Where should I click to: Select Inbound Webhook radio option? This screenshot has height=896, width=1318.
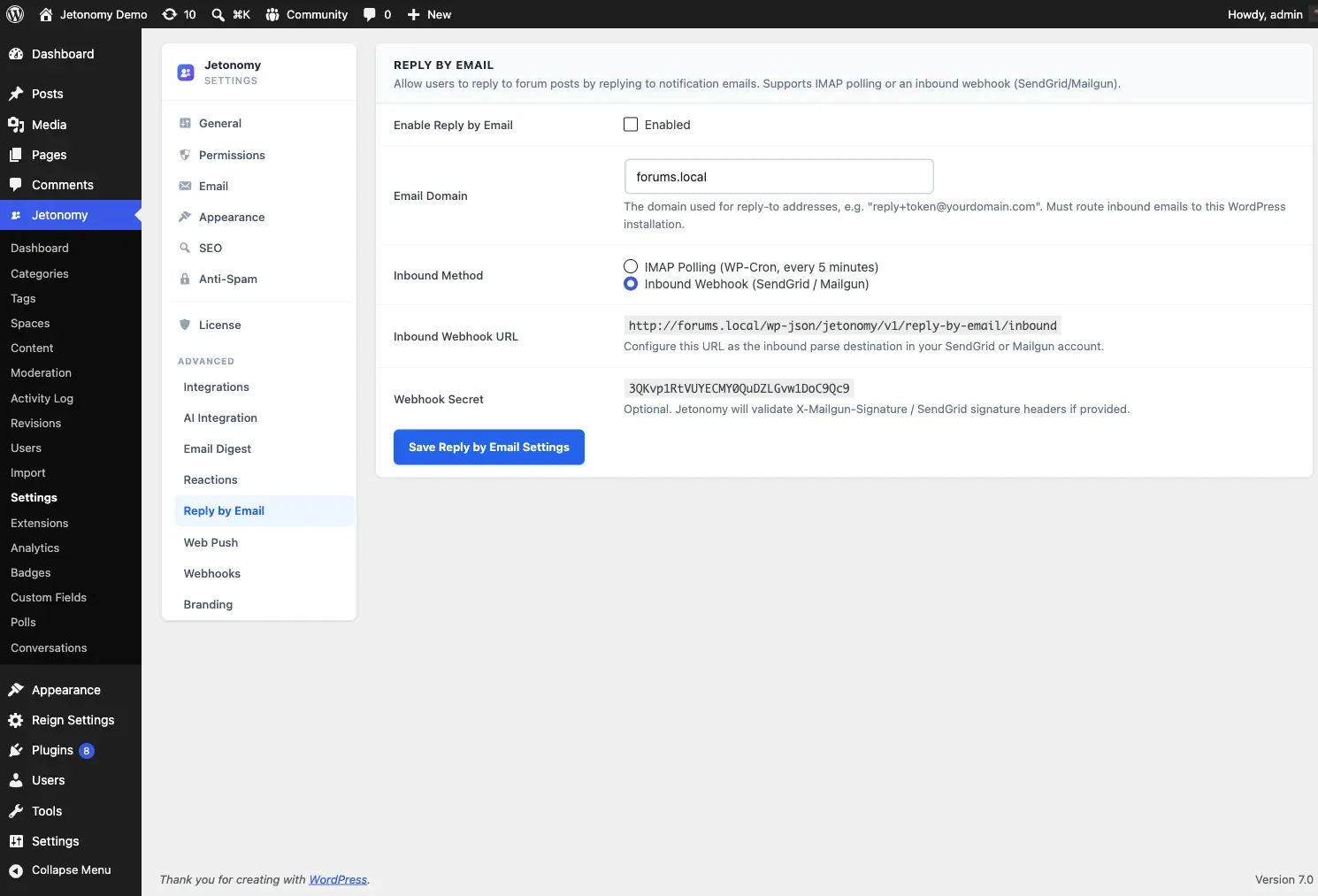click(631, 284)
